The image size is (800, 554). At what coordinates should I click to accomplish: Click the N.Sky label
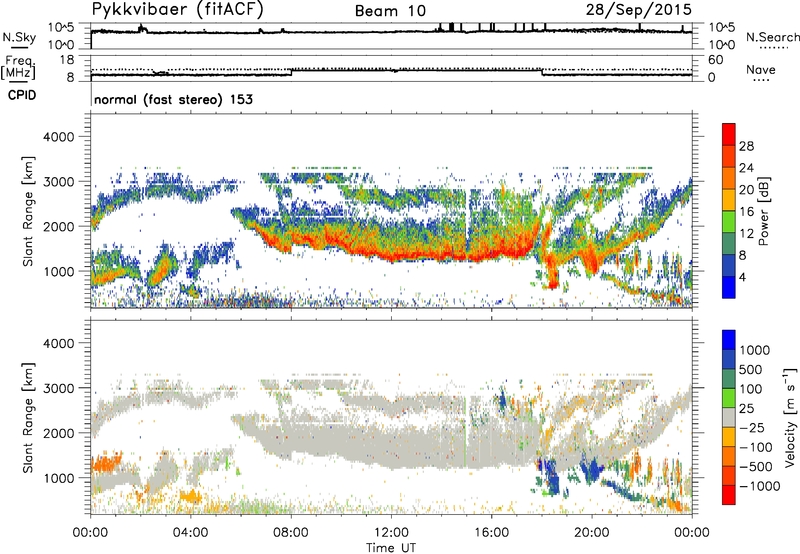[x=19, y=37]
